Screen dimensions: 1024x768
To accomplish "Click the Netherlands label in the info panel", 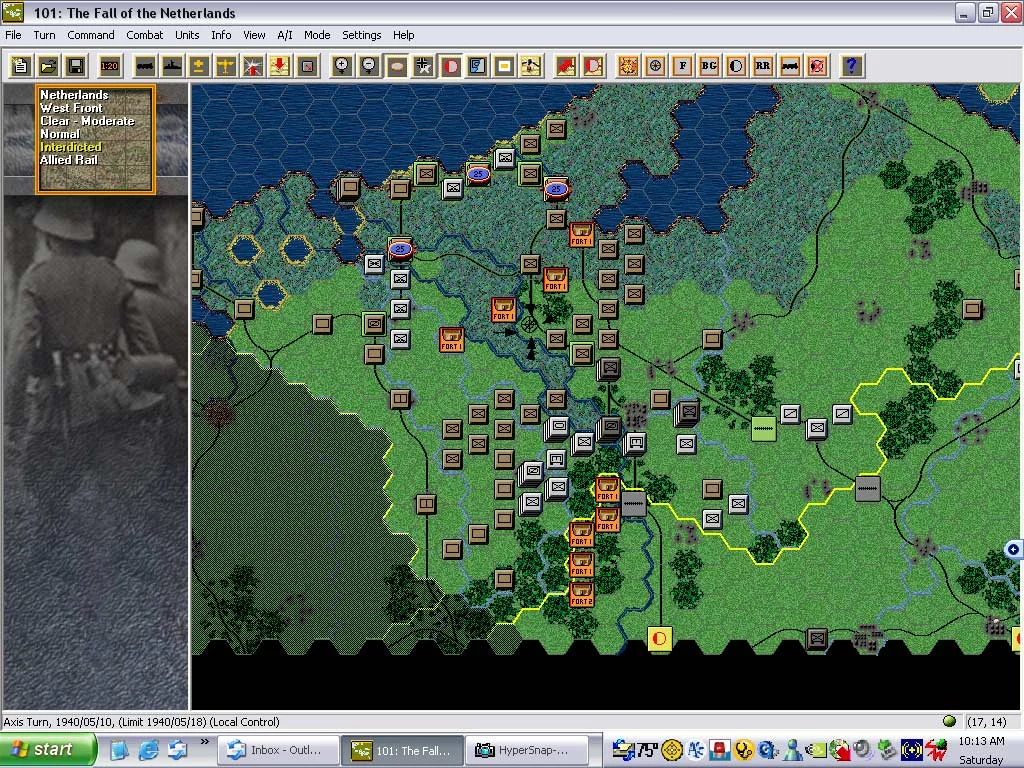I will (74, 95).
